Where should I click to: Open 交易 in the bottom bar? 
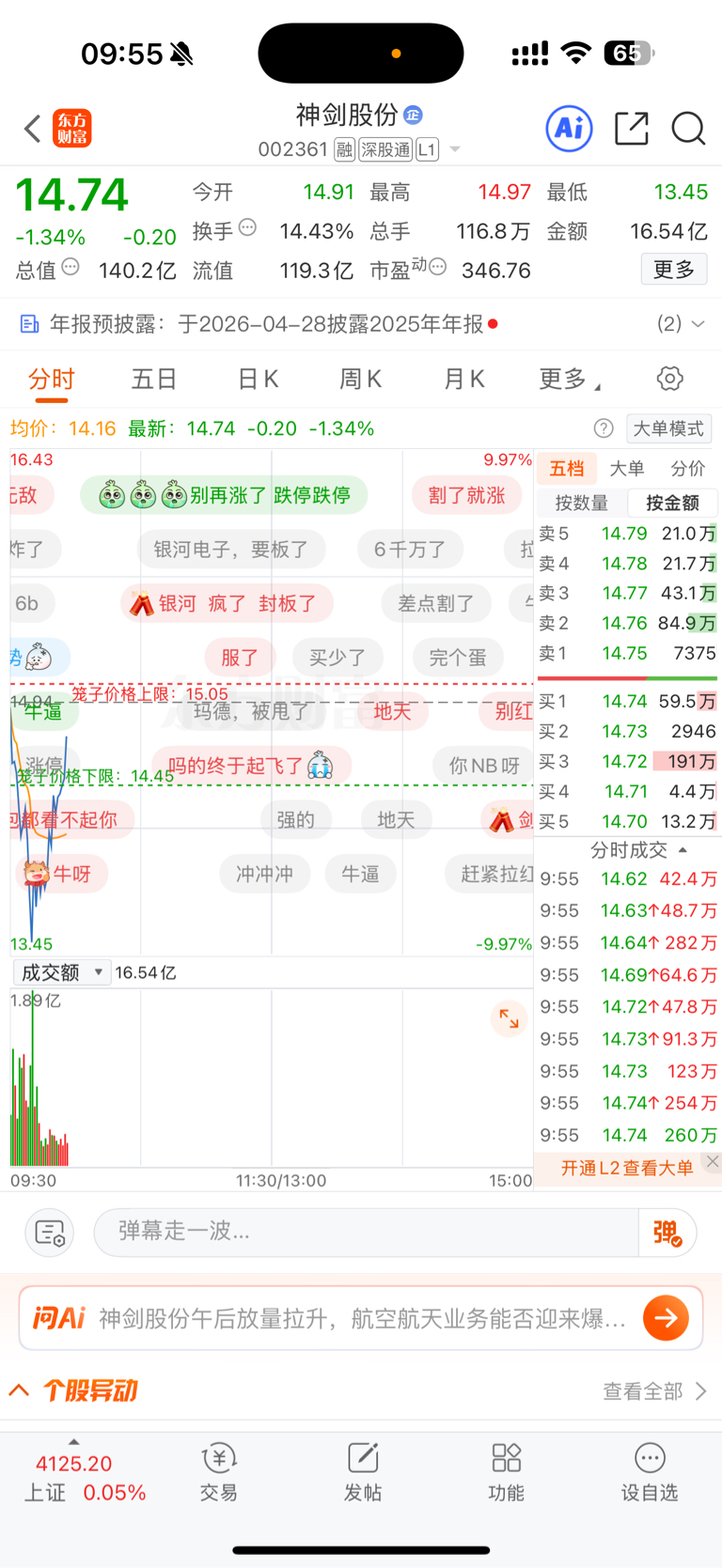(219, 1473)
